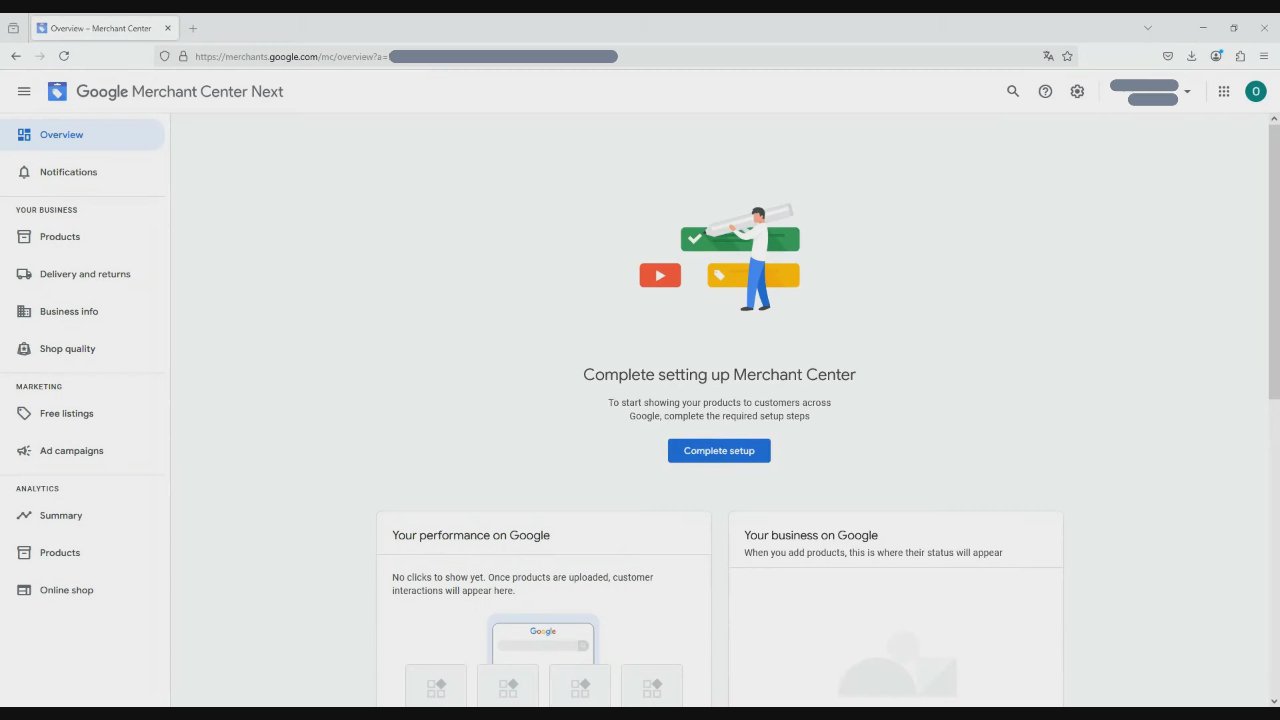Expand the account switcher dropdown arrow
This screenshot has width=1280, height=720.
1187,92
